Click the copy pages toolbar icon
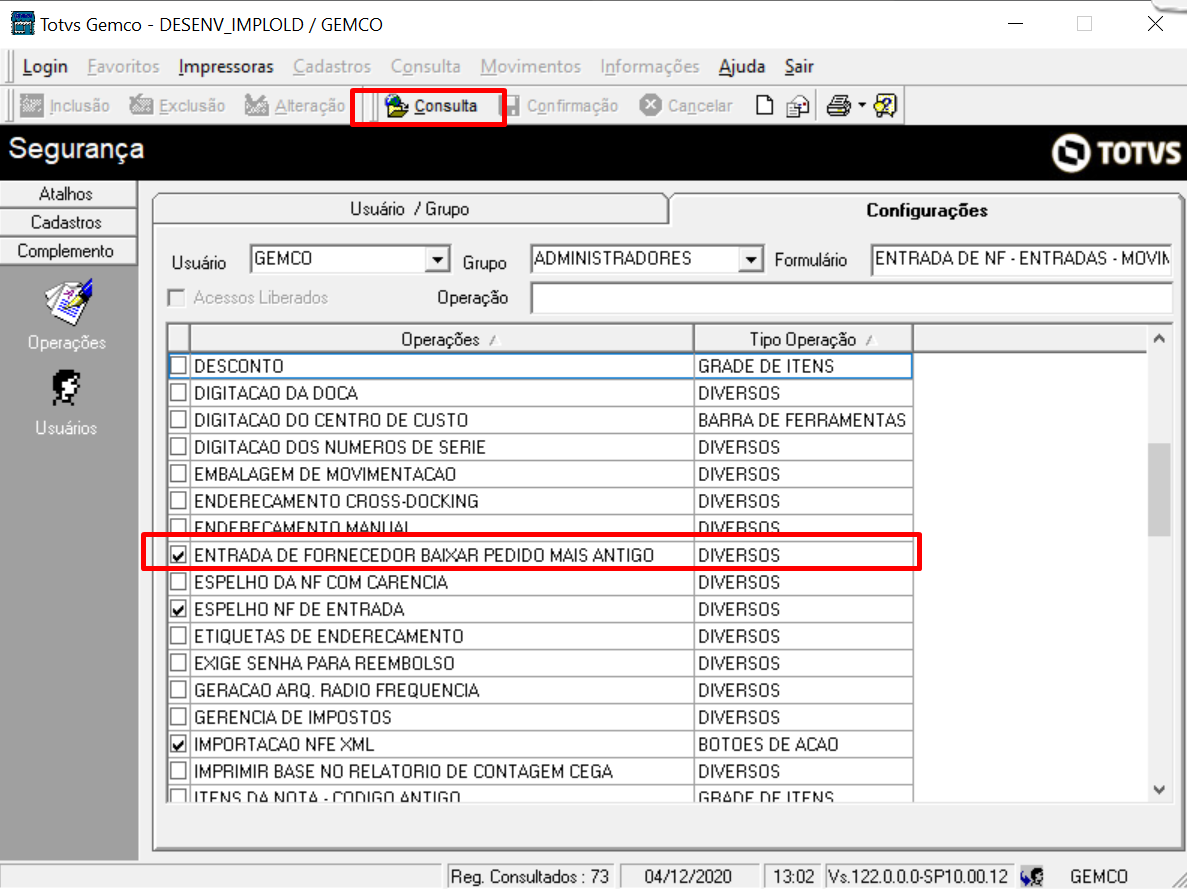 point(797,106)
